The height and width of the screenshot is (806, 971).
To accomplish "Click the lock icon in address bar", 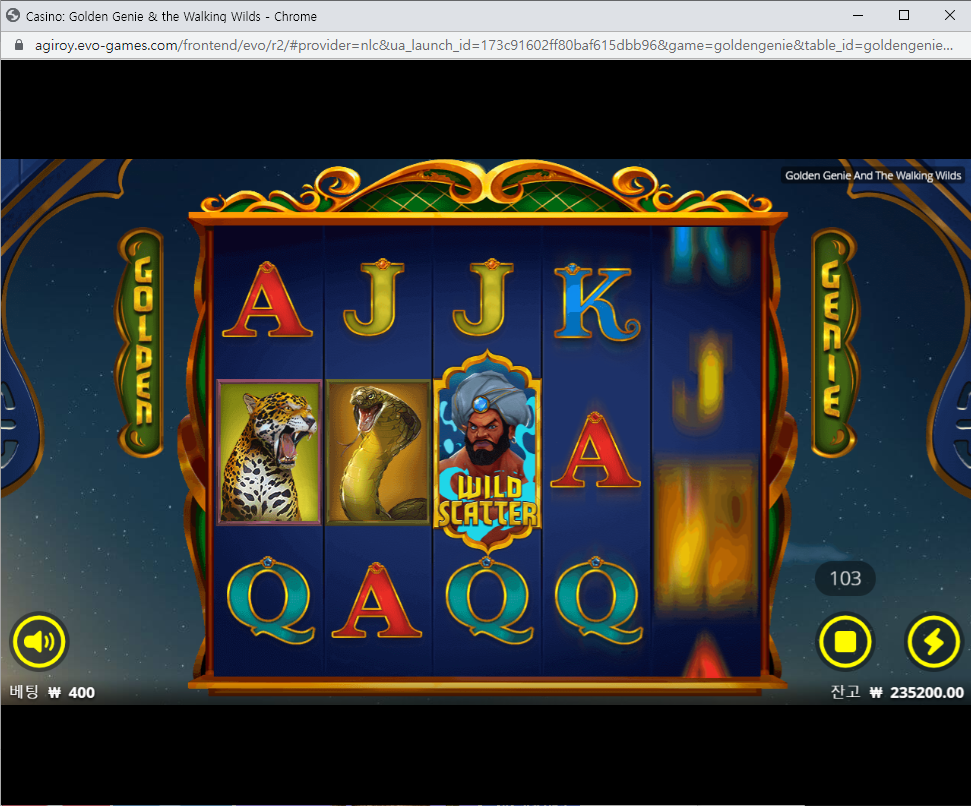I will click(x=19, y=45).
